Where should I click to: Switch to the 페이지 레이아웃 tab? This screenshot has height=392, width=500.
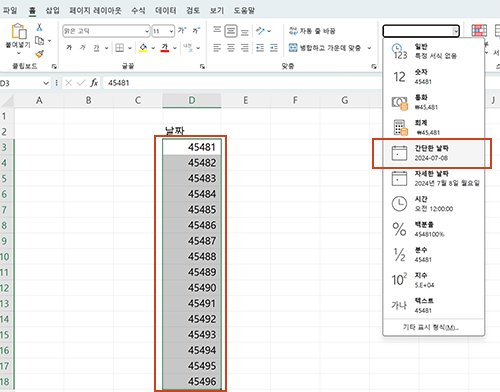tap(95, 10)
